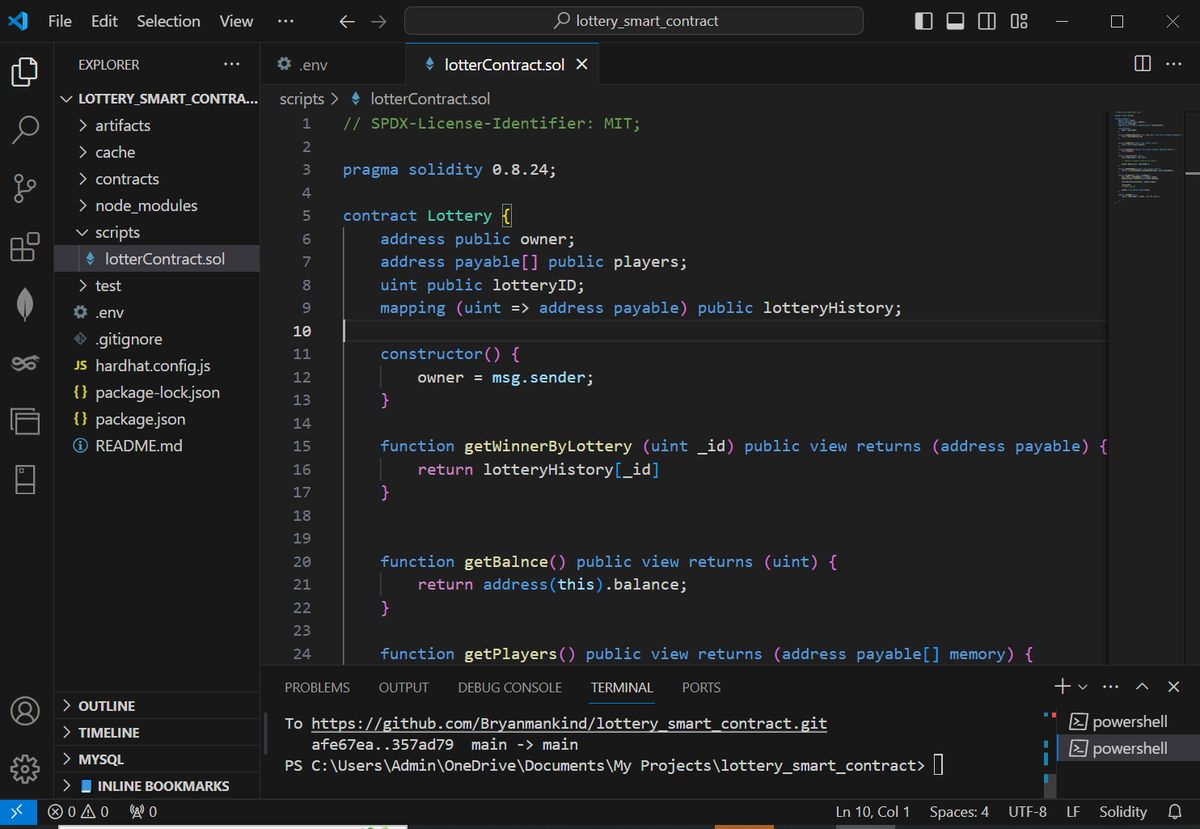Open the Explorer view in activity bar

[26, 73]
